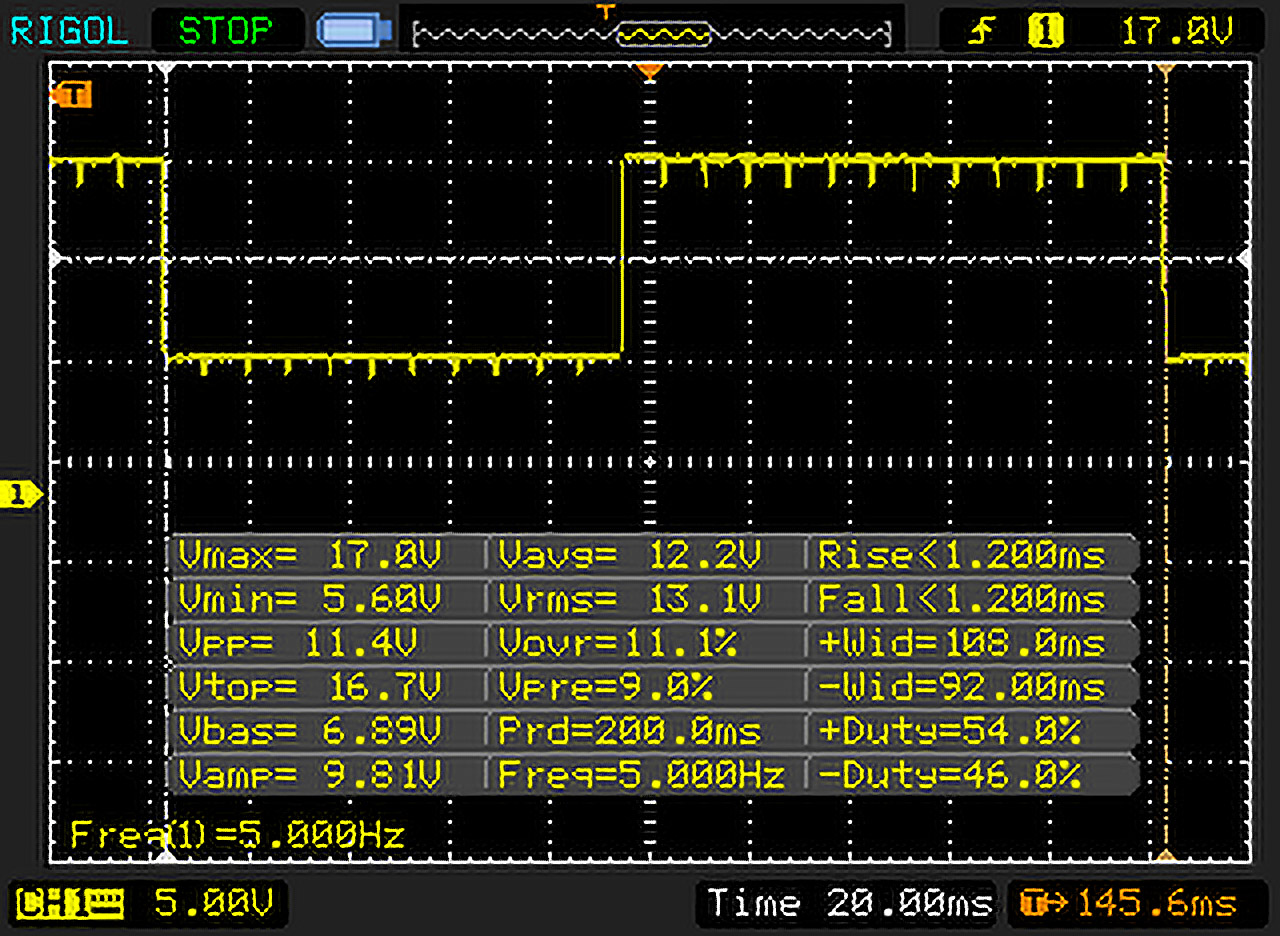This screenshot has width=1280, height=936.
Task: Click the rising edge trigger icon
Action: (x=978, y=32)
